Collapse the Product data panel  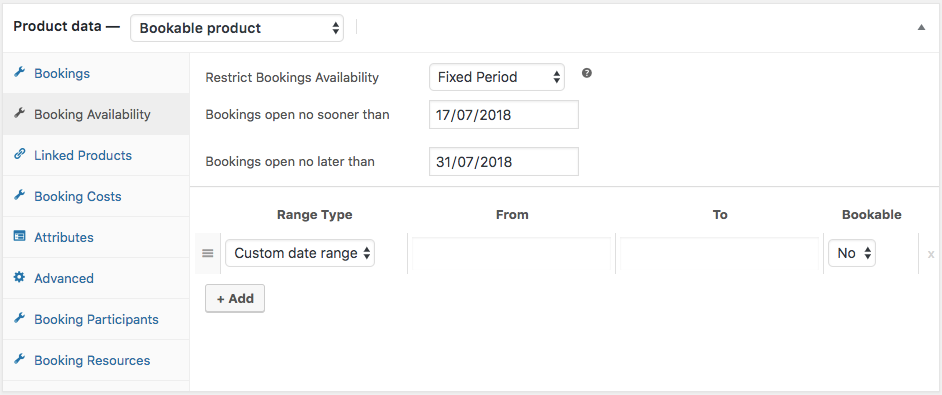[x=921, y=28]
